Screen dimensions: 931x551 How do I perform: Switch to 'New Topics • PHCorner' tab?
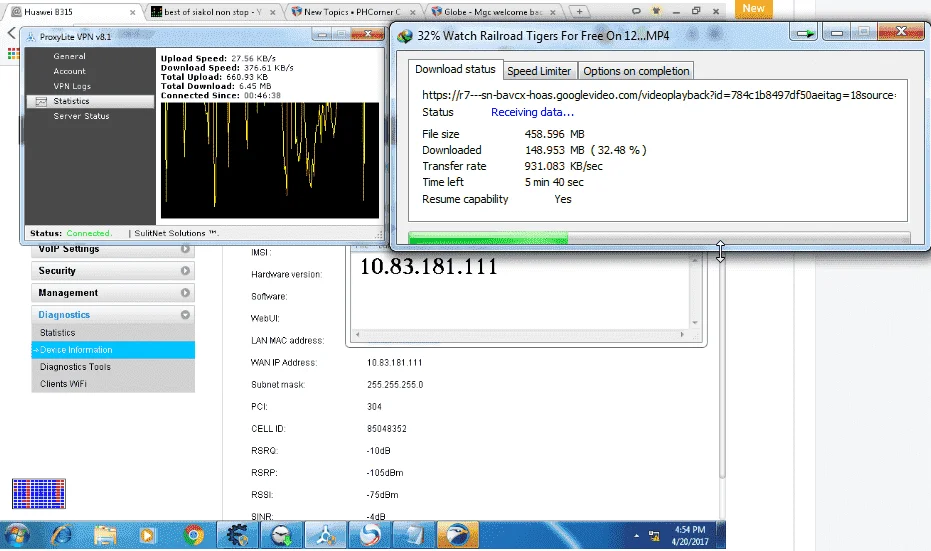point(352,12)
